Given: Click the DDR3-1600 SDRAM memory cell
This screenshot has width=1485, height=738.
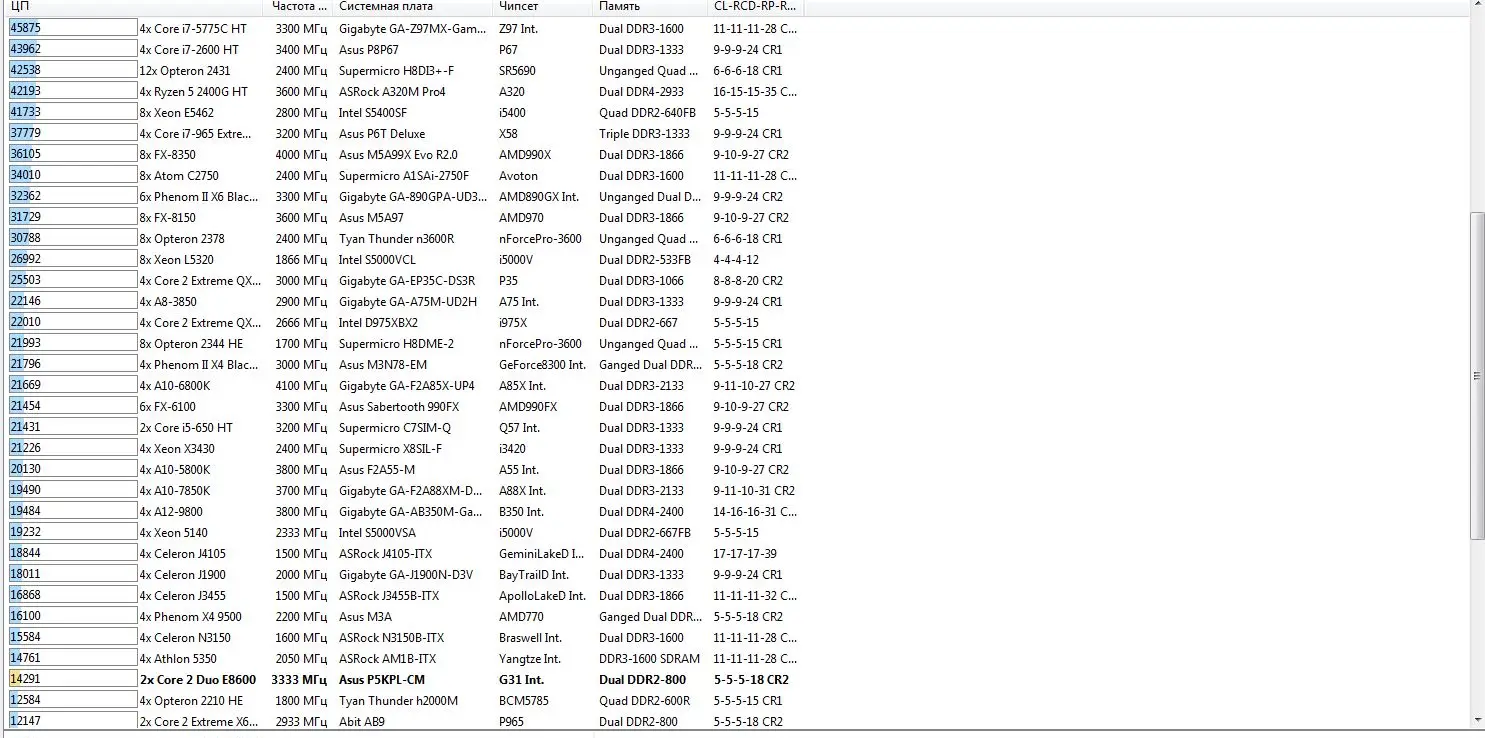Looking at the screenshot, I should [650, 659].
